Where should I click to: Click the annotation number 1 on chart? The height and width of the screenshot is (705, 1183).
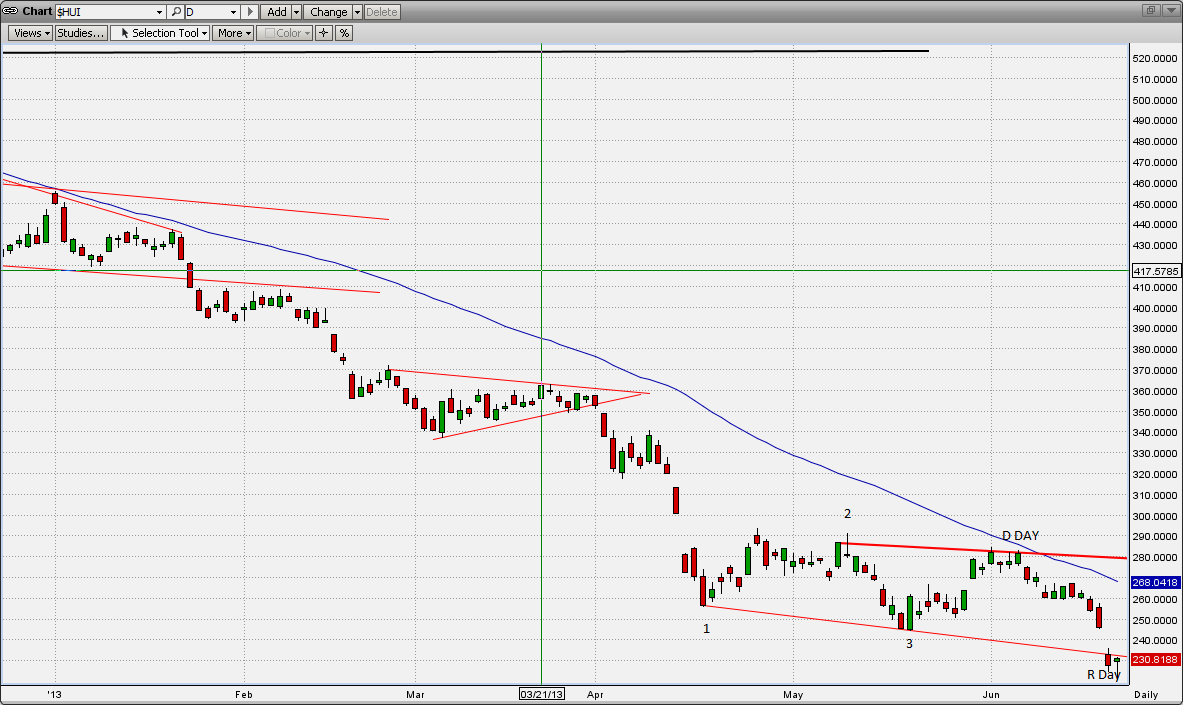(706, 629)
